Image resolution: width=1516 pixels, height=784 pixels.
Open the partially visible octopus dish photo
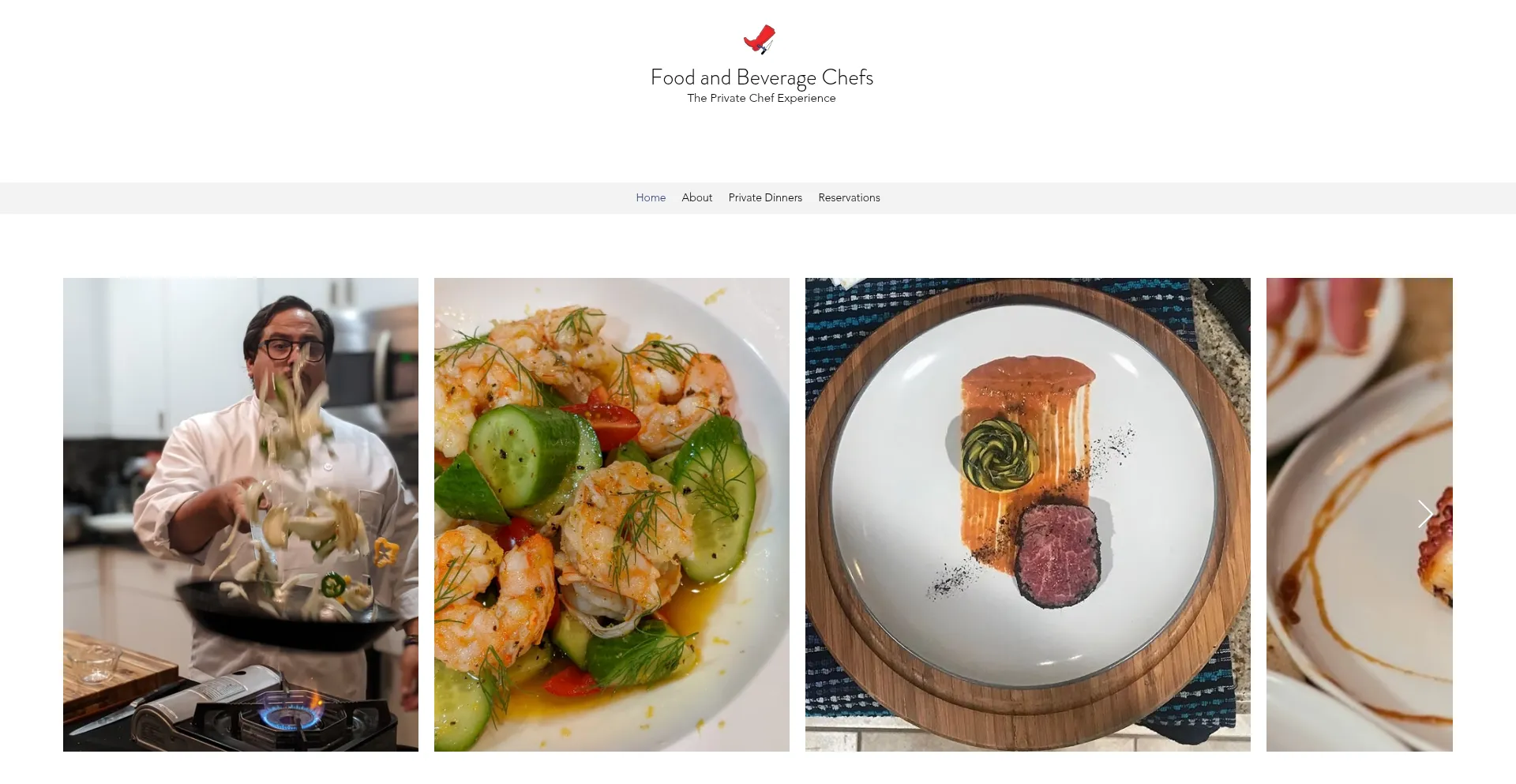click(1360, 514)
